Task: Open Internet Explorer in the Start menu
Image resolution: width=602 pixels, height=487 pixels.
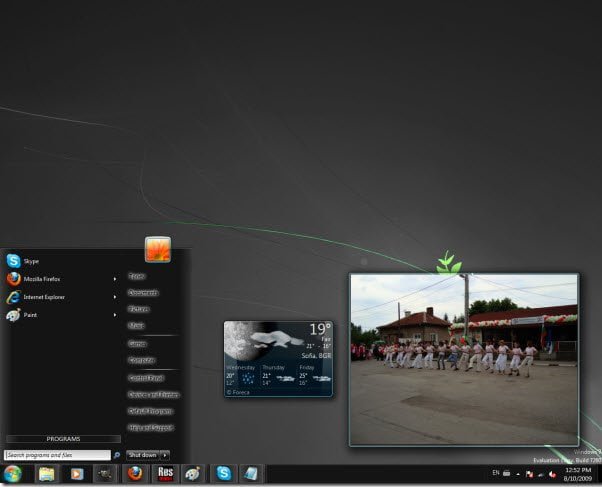Action: pyautogui.click(x=61, y=297)
